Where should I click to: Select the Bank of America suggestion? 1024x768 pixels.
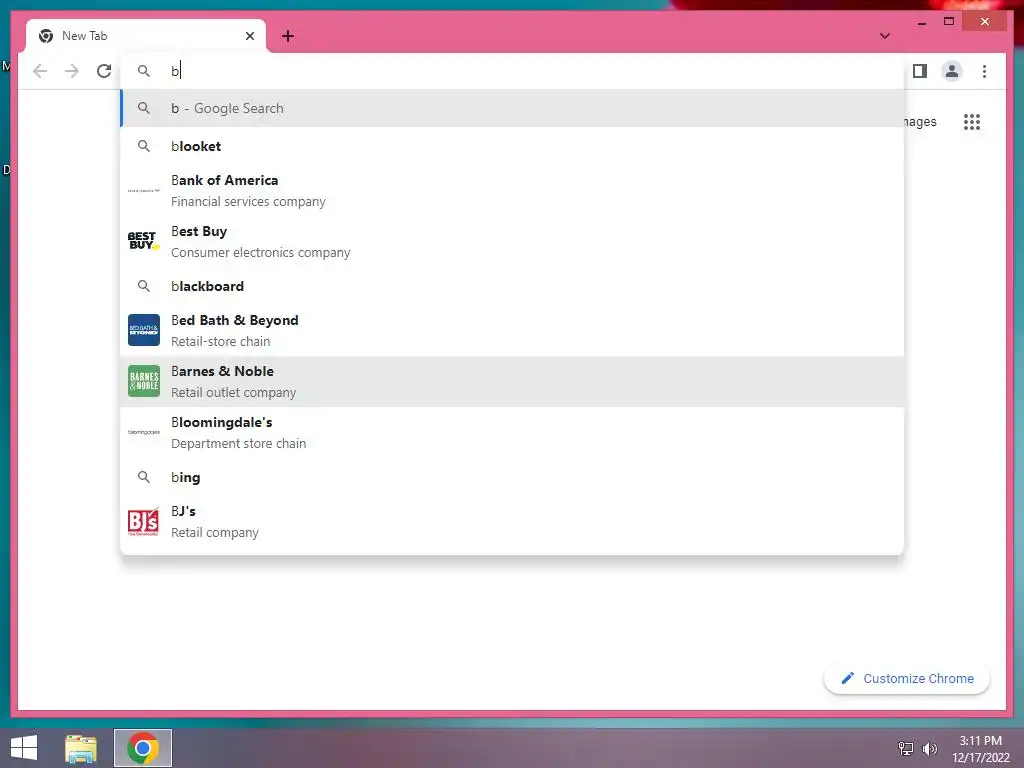click(512, 191)
